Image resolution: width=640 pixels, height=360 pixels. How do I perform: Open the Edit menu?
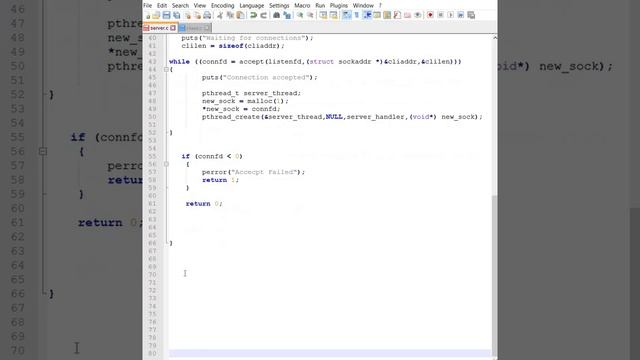[x=162, y=5]
